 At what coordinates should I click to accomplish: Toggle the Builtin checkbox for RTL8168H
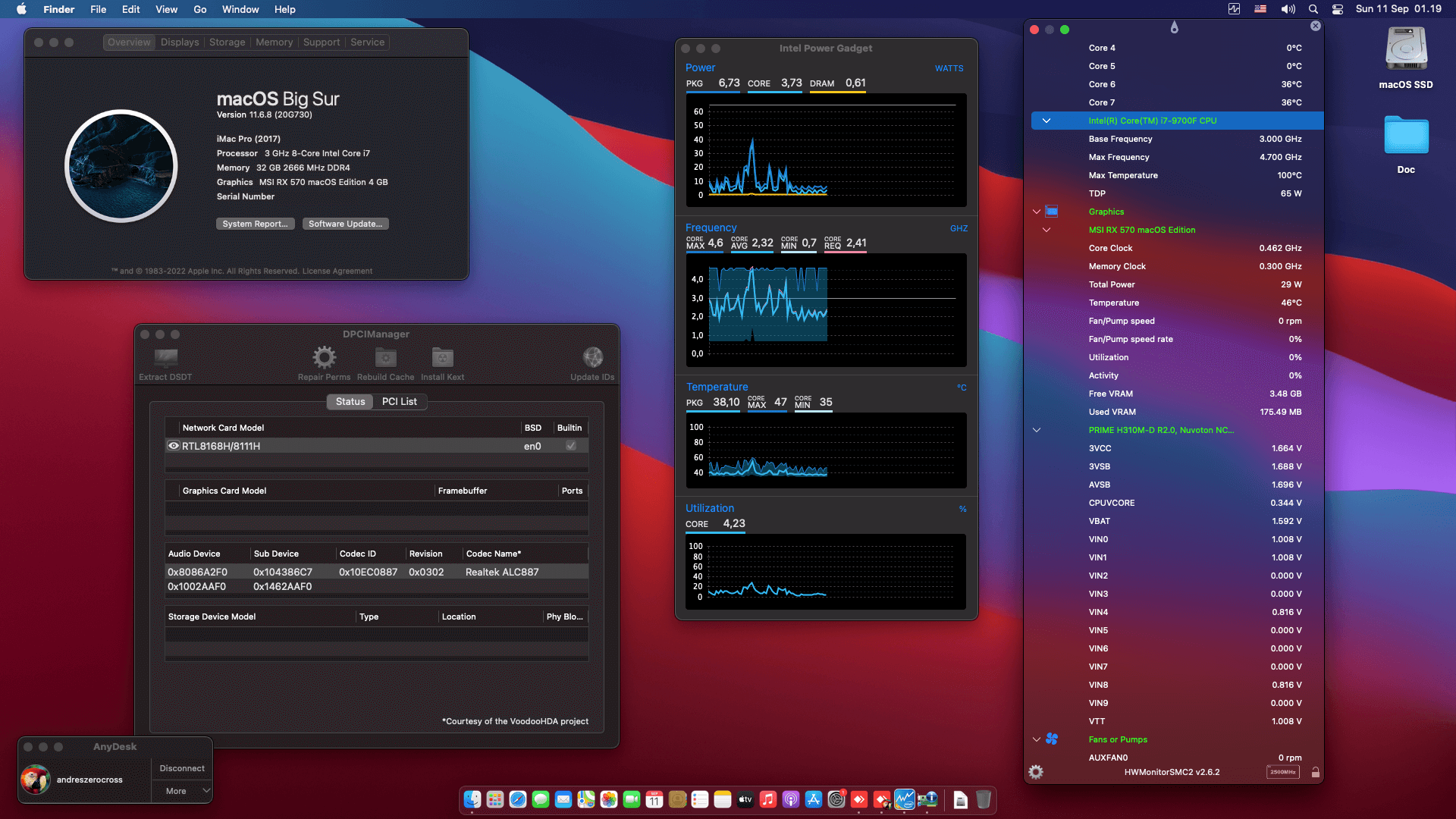pos(571,446)
